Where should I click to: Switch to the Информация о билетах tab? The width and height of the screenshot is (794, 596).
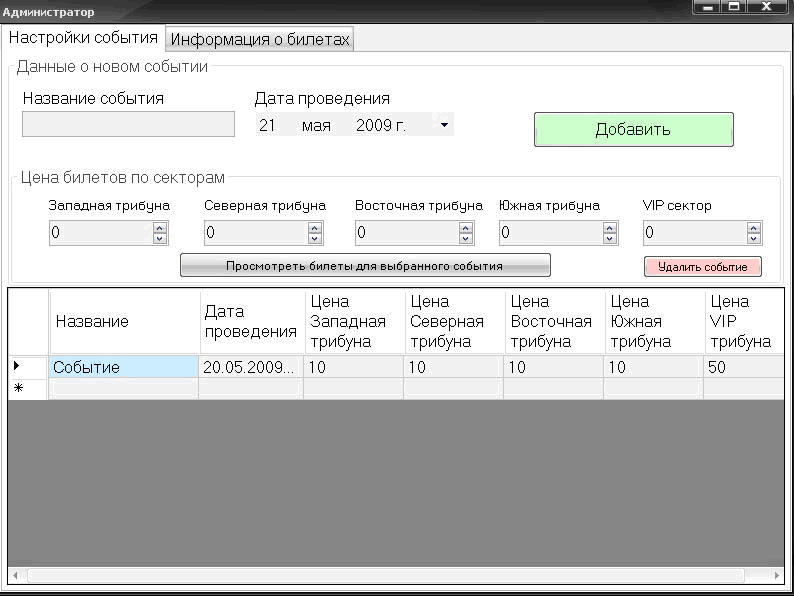pyautogui.click(x=260, y=39)
